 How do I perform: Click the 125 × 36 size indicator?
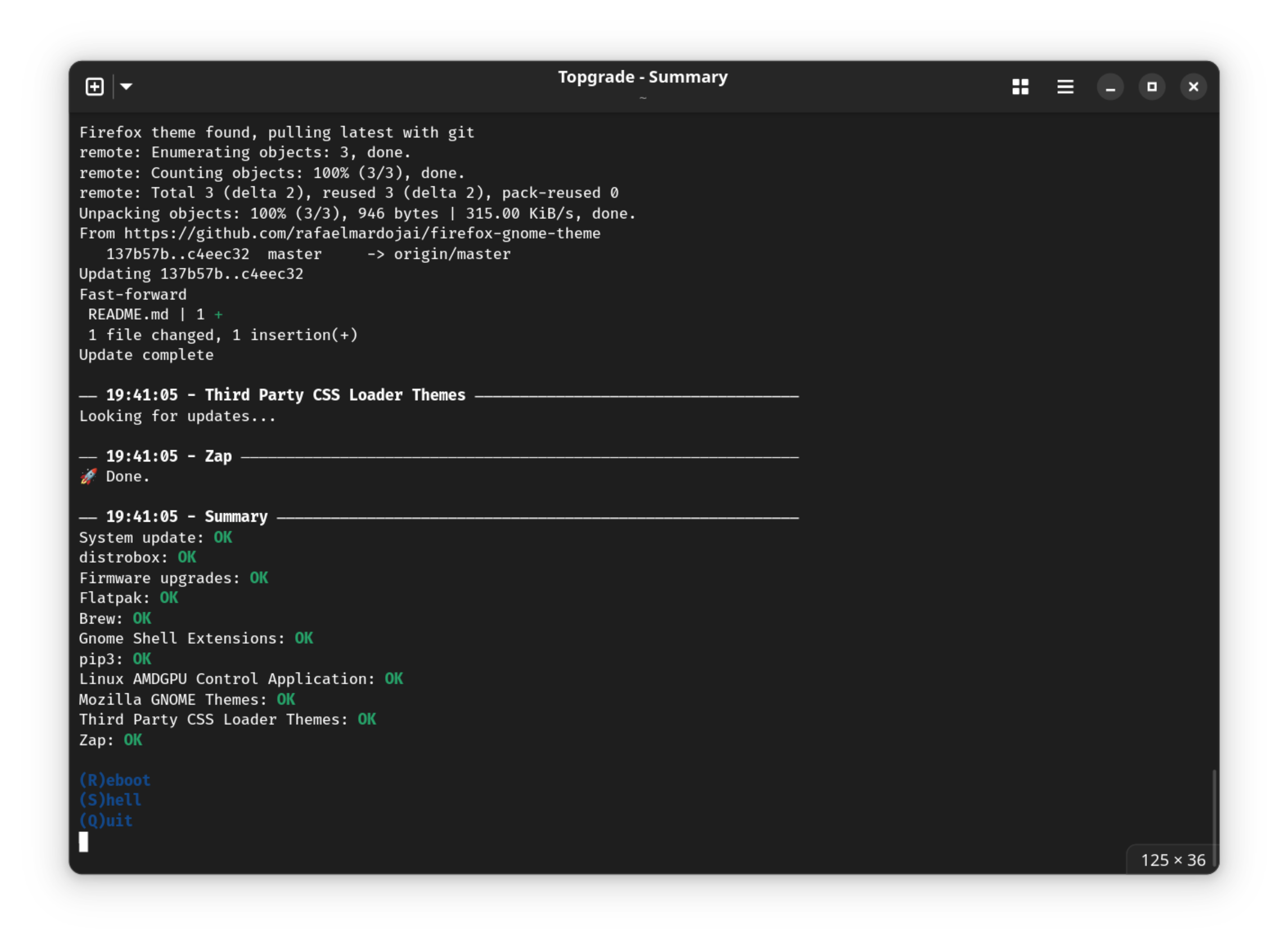(x=1172, y=860)
